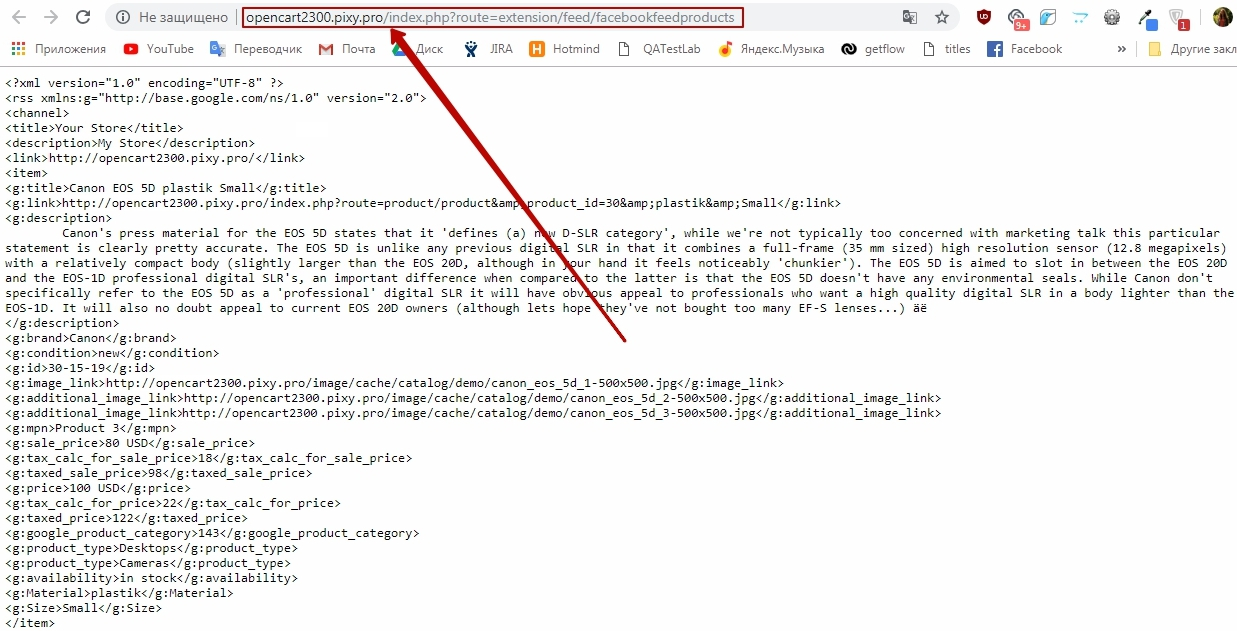Open site info for 'Не защищено'
Image resolution: width=1237 pixels, height=631 pixels.
tap(171, 18)
